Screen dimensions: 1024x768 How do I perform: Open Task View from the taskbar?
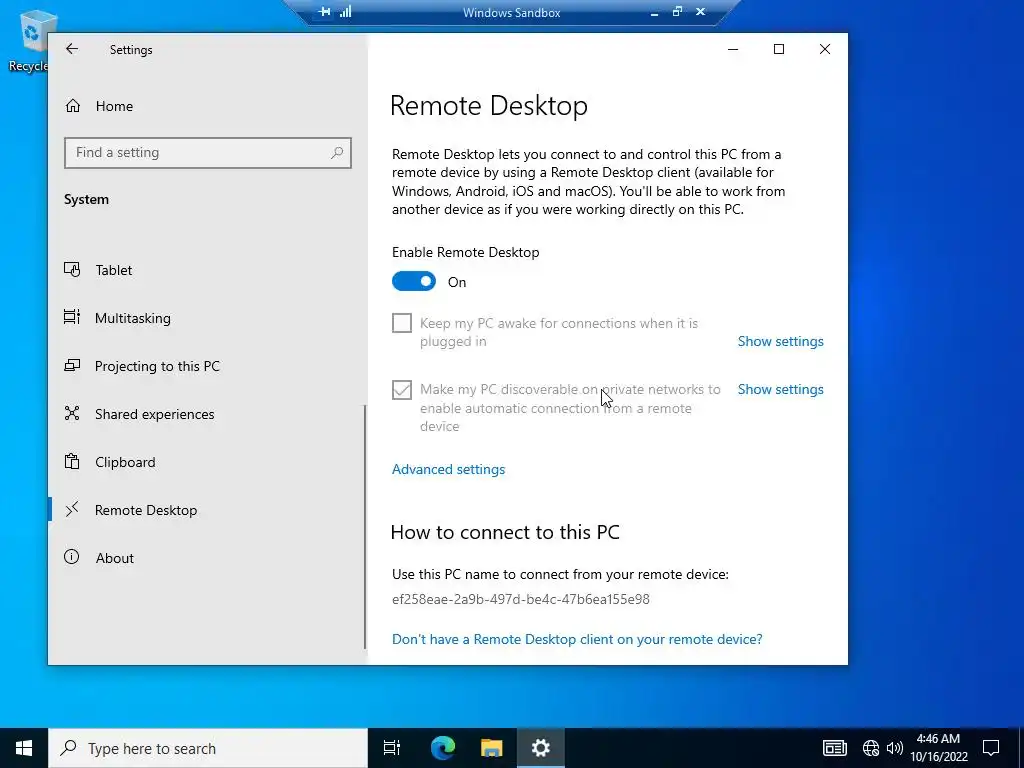coord(391,748)
